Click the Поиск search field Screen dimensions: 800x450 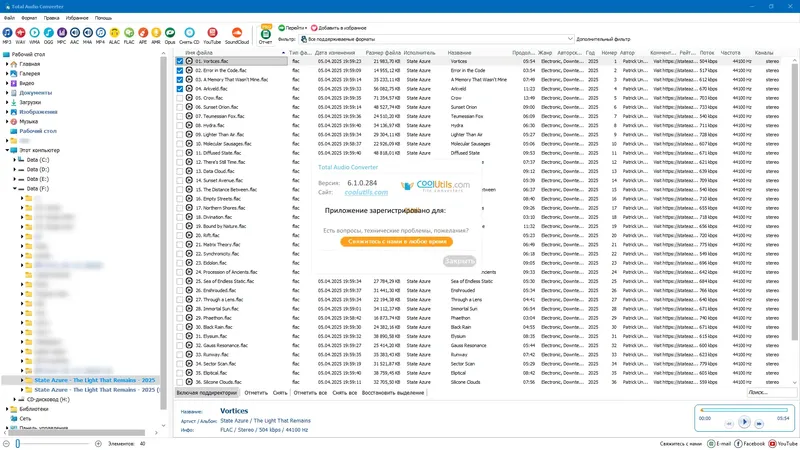(x=771, y=392)
